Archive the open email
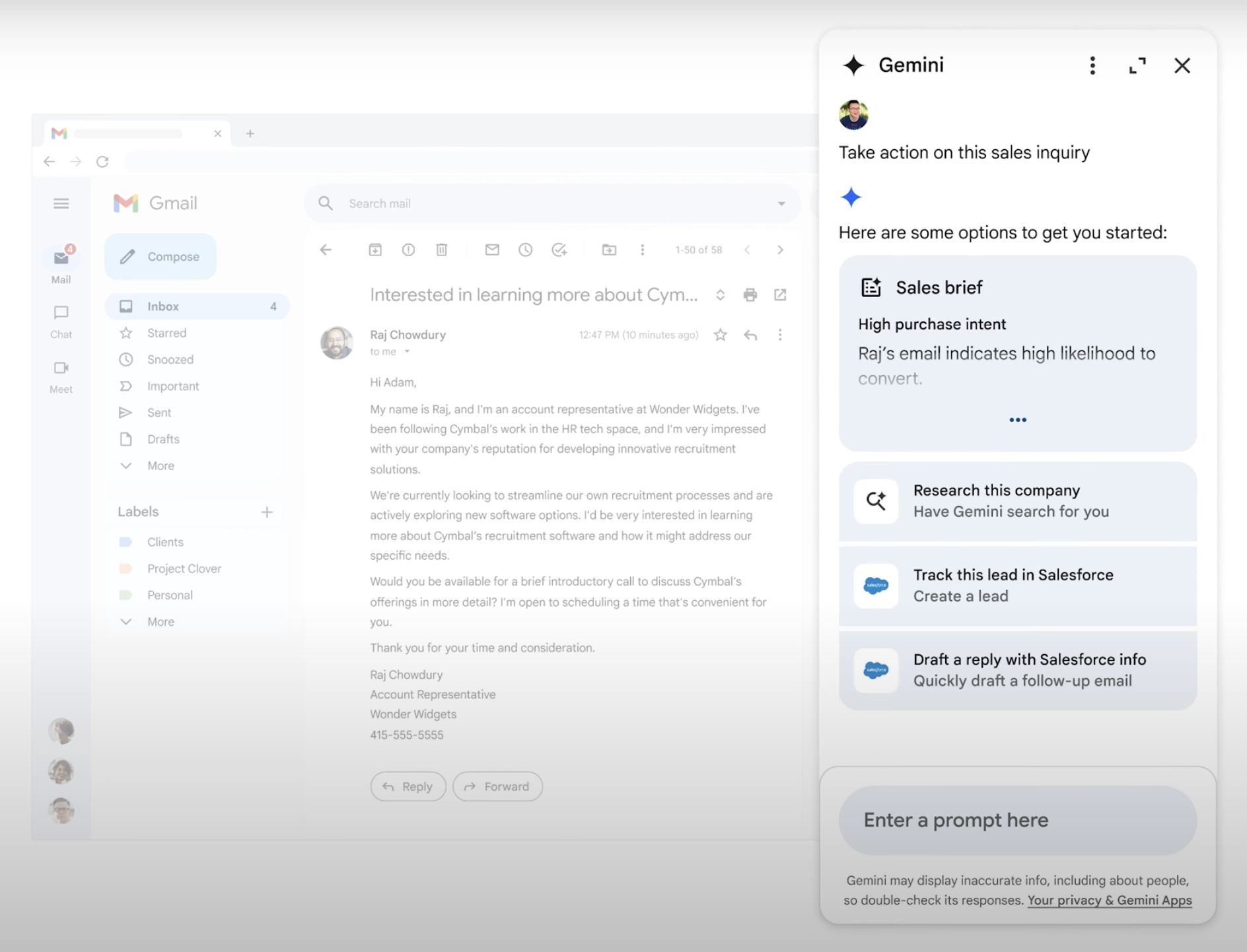Screen dimensions: 1247x952 [x=375, y=250]
